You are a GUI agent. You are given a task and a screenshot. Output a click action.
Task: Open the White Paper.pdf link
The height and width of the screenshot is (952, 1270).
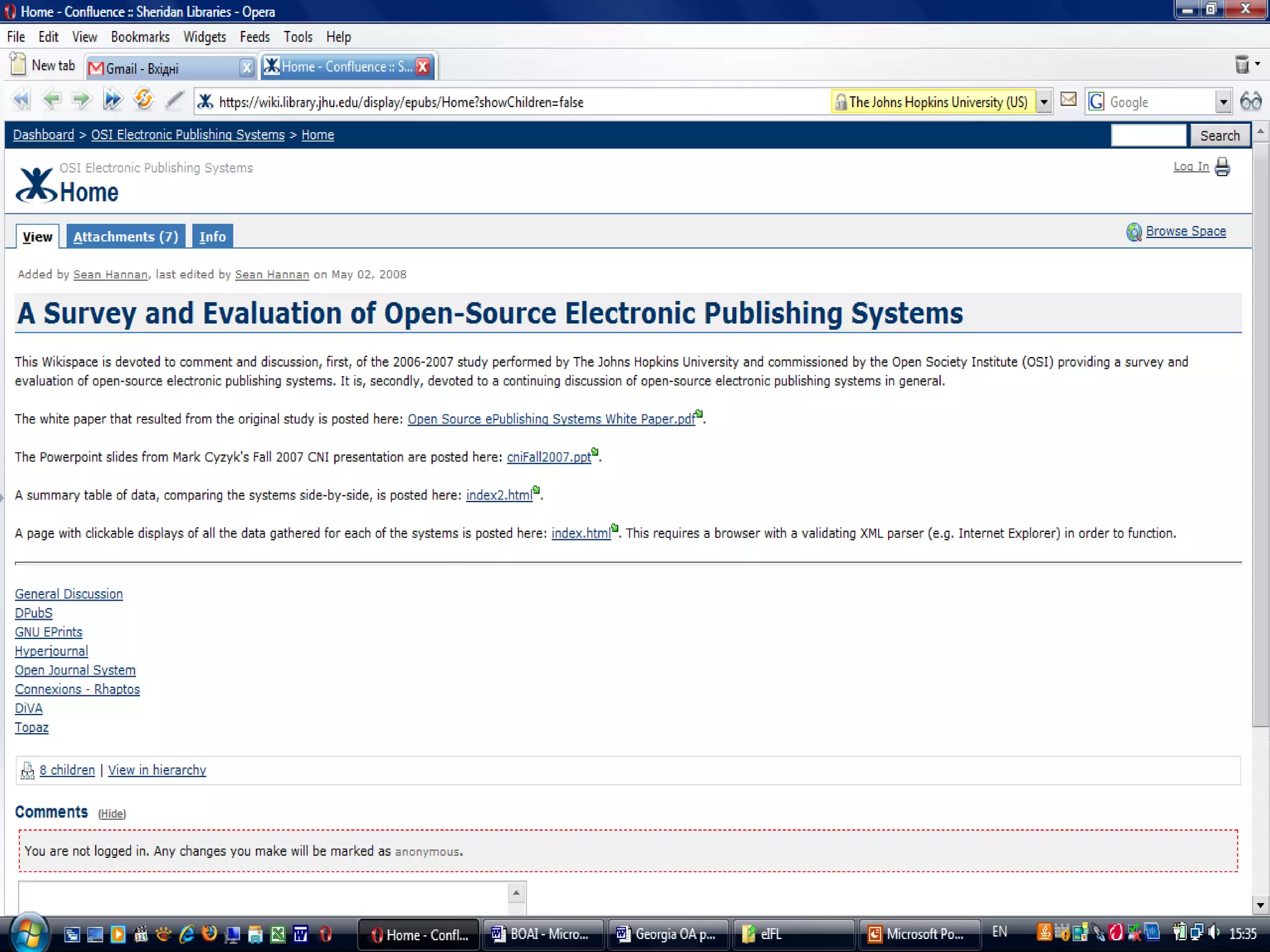click(551, 419)
